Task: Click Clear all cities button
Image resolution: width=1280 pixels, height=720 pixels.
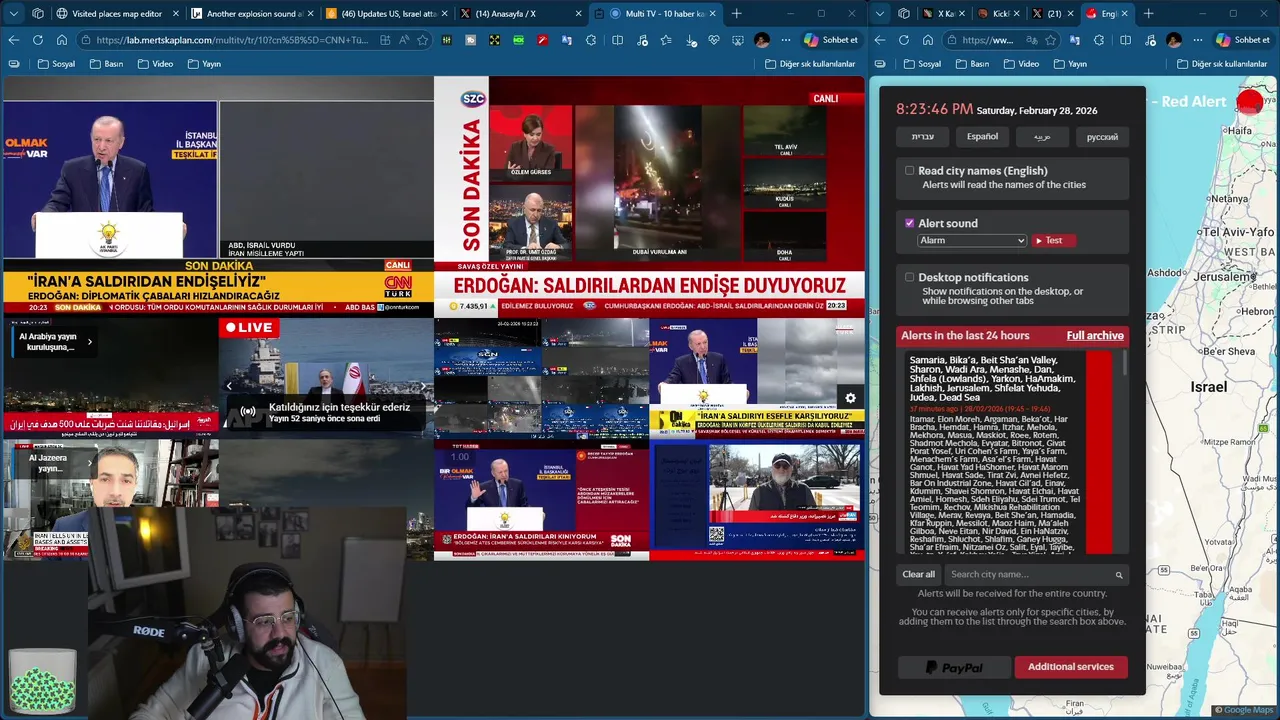Action: coord(919,574)
